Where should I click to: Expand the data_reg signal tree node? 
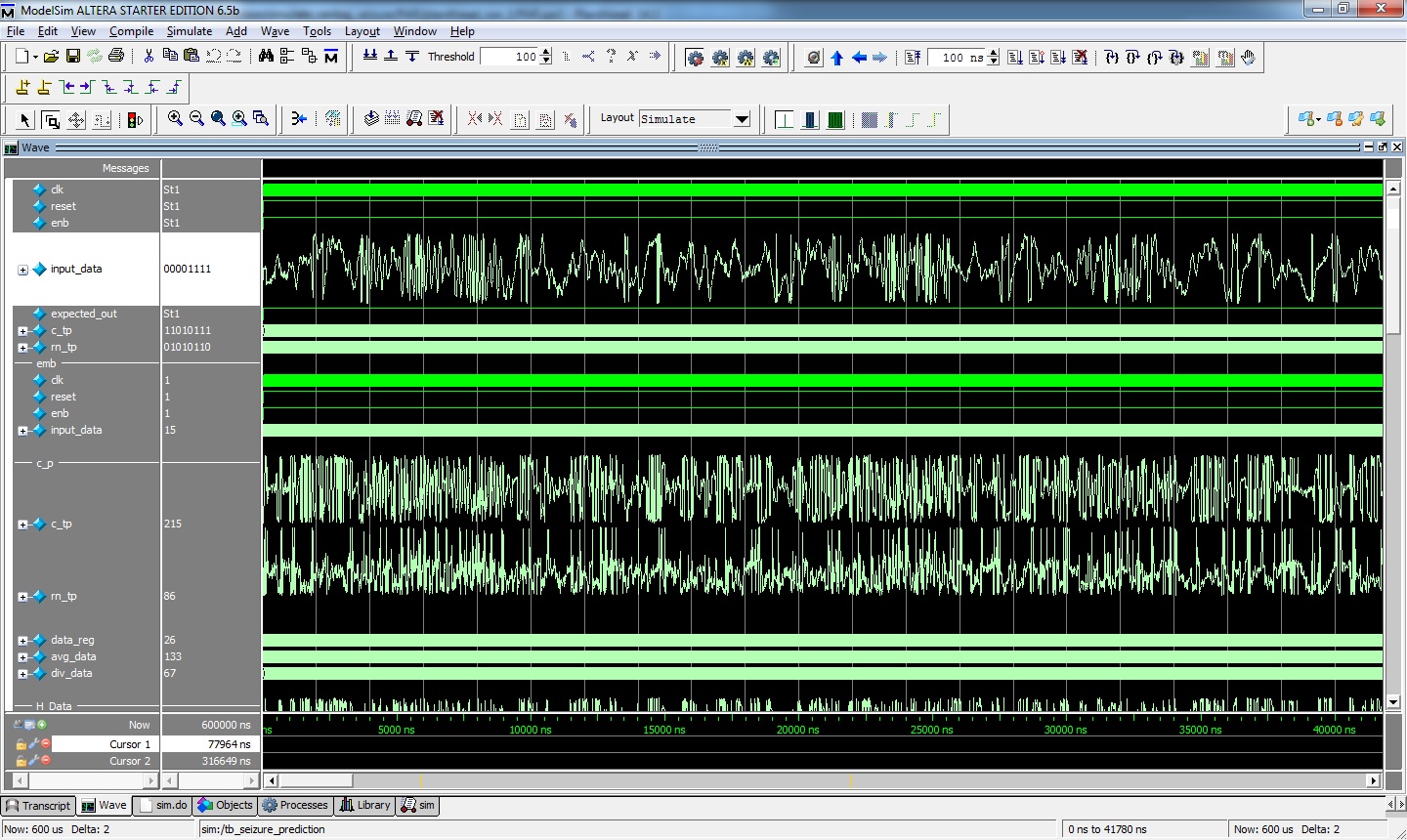(x=22, y=641)
